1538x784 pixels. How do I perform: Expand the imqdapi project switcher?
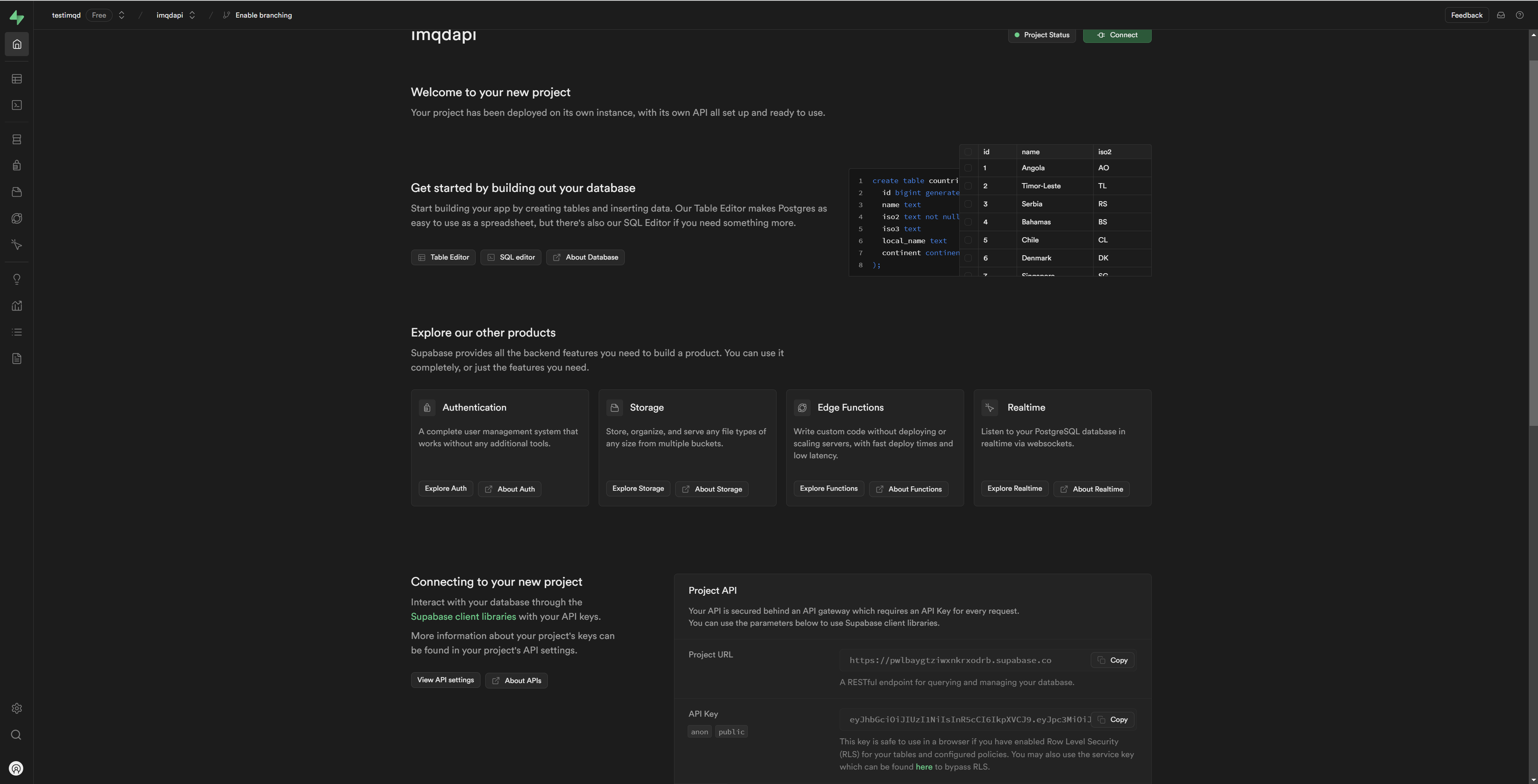[x=192, y=16]
